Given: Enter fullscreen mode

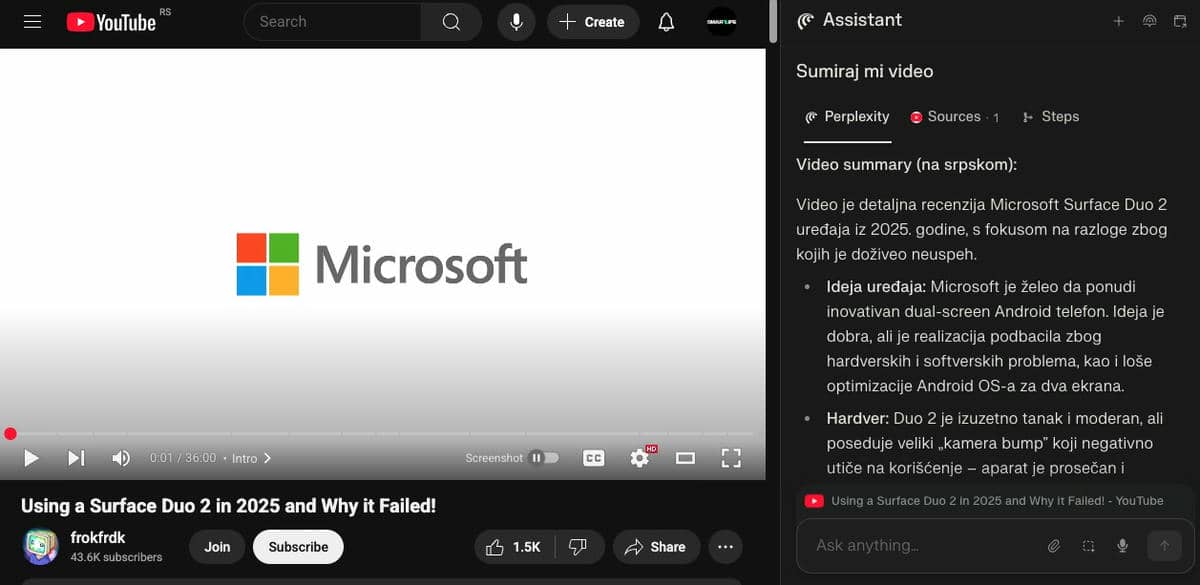Looking at the screenshot, I should [731, 458].
